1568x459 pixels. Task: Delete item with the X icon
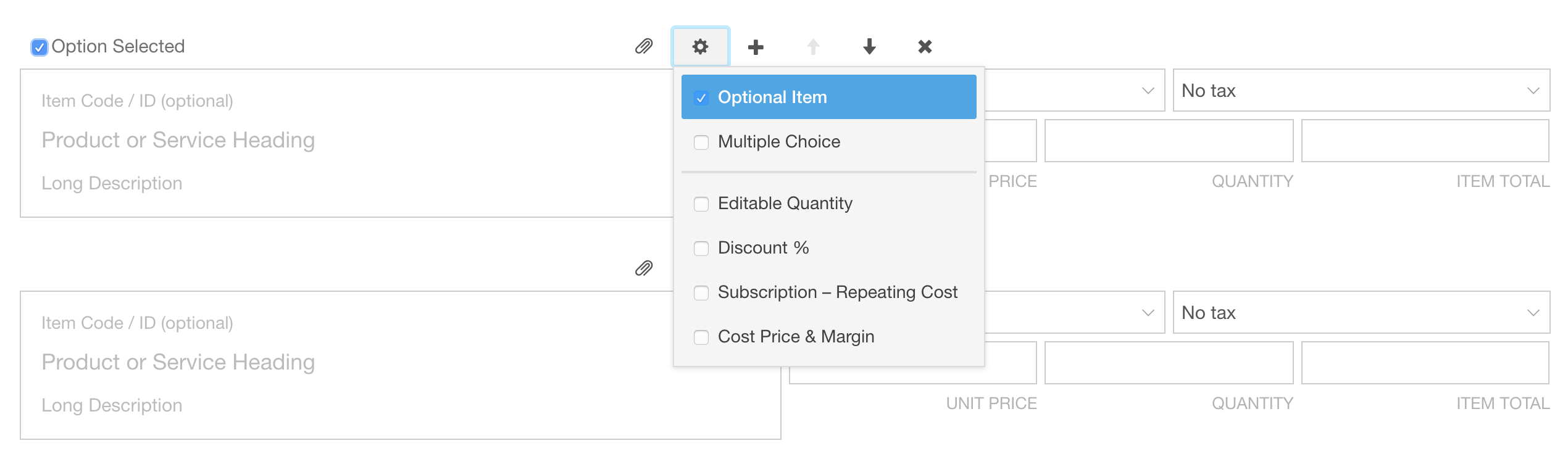pos(925,46)
